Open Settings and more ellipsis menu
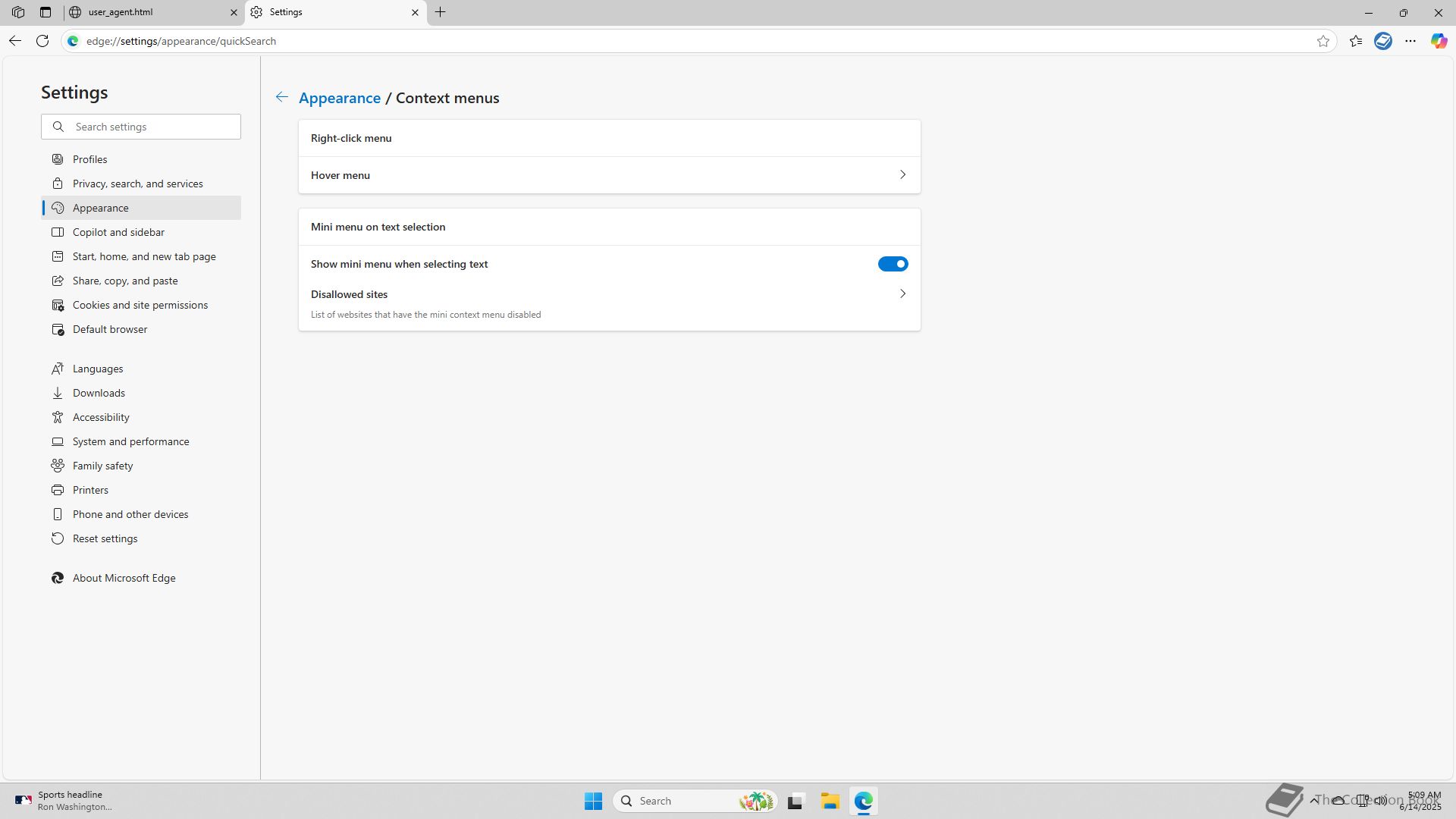The width and height of the screenshot is (1456, 819). click(x=1410, y=41)
